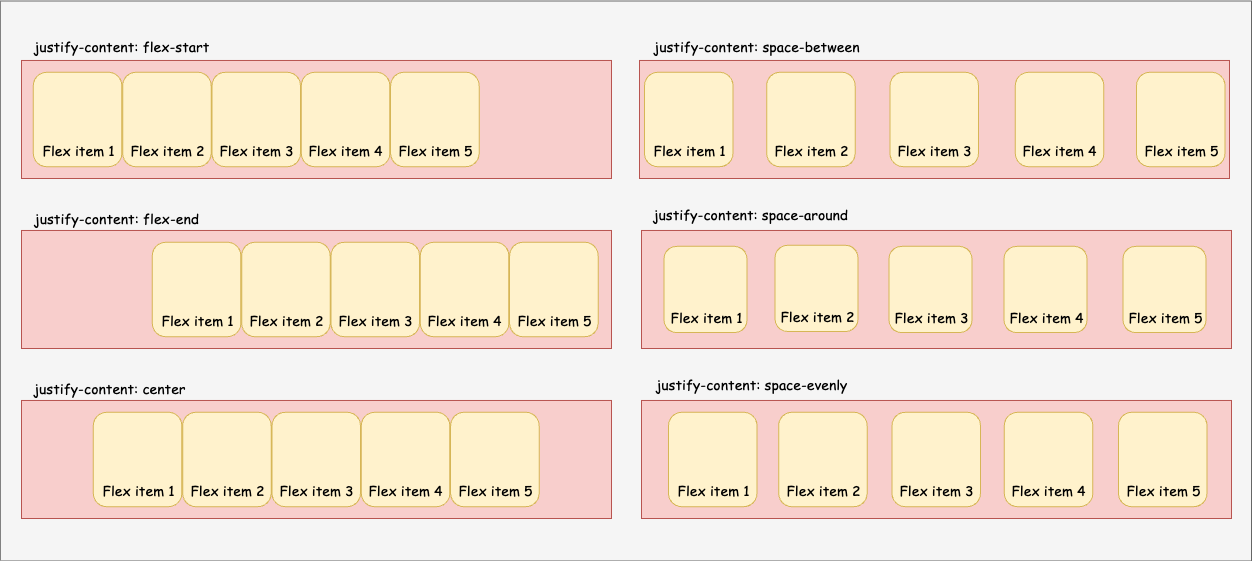The width and height of the screenshot is (1253, 561).
Task: Click Flex item 2 in the center container
Action: click(227, 459)
